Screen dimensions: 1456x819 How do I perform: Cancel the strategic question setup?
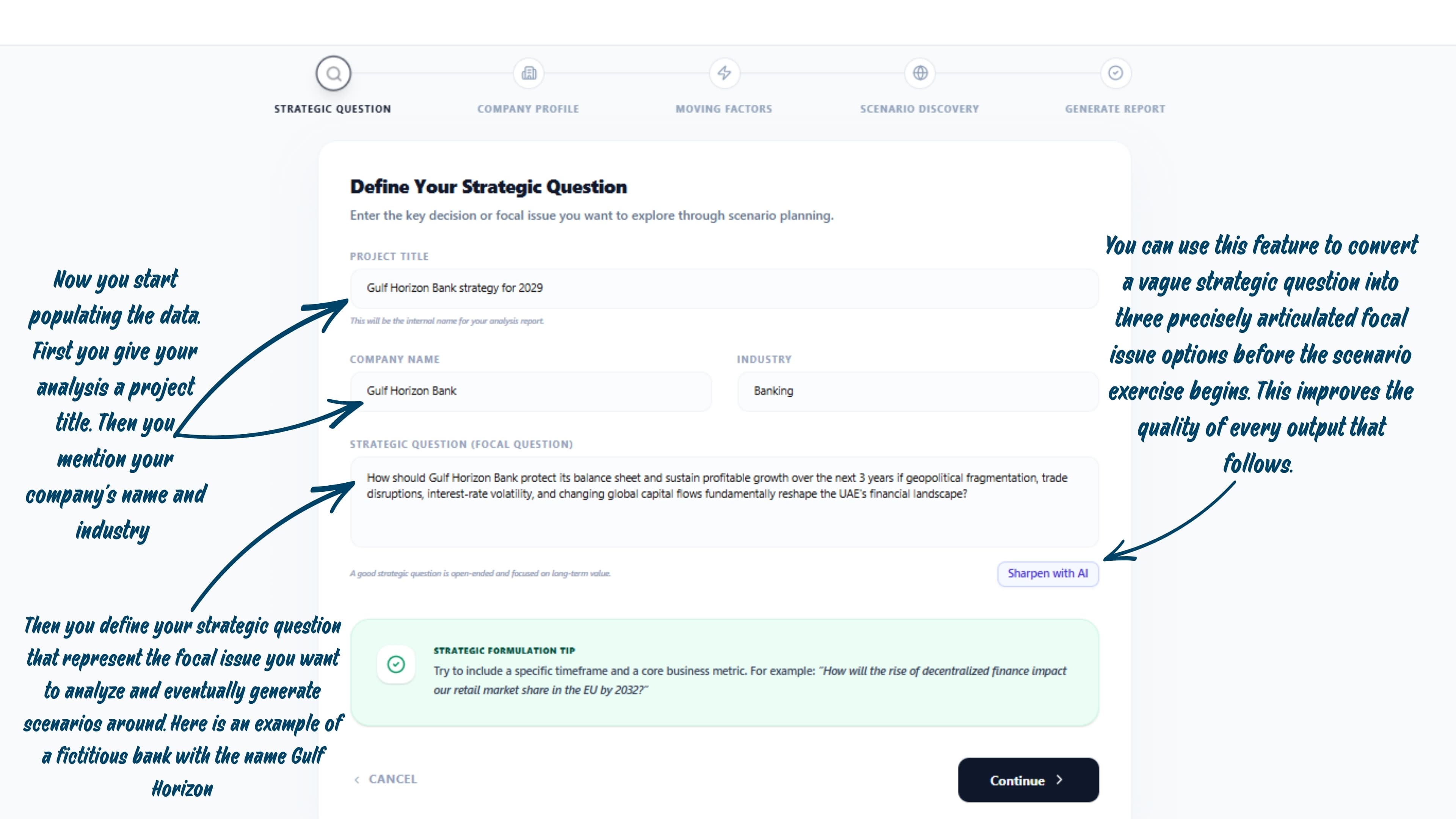pyautogui.click(x=393, y=780)
